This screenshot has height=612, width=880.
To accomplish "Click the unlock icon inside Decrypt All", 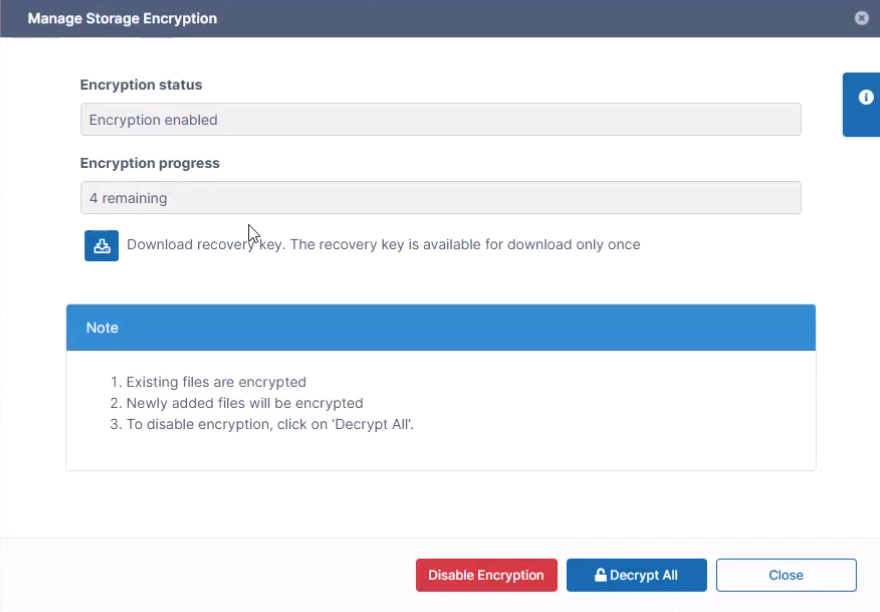I will tap(600, 575).
